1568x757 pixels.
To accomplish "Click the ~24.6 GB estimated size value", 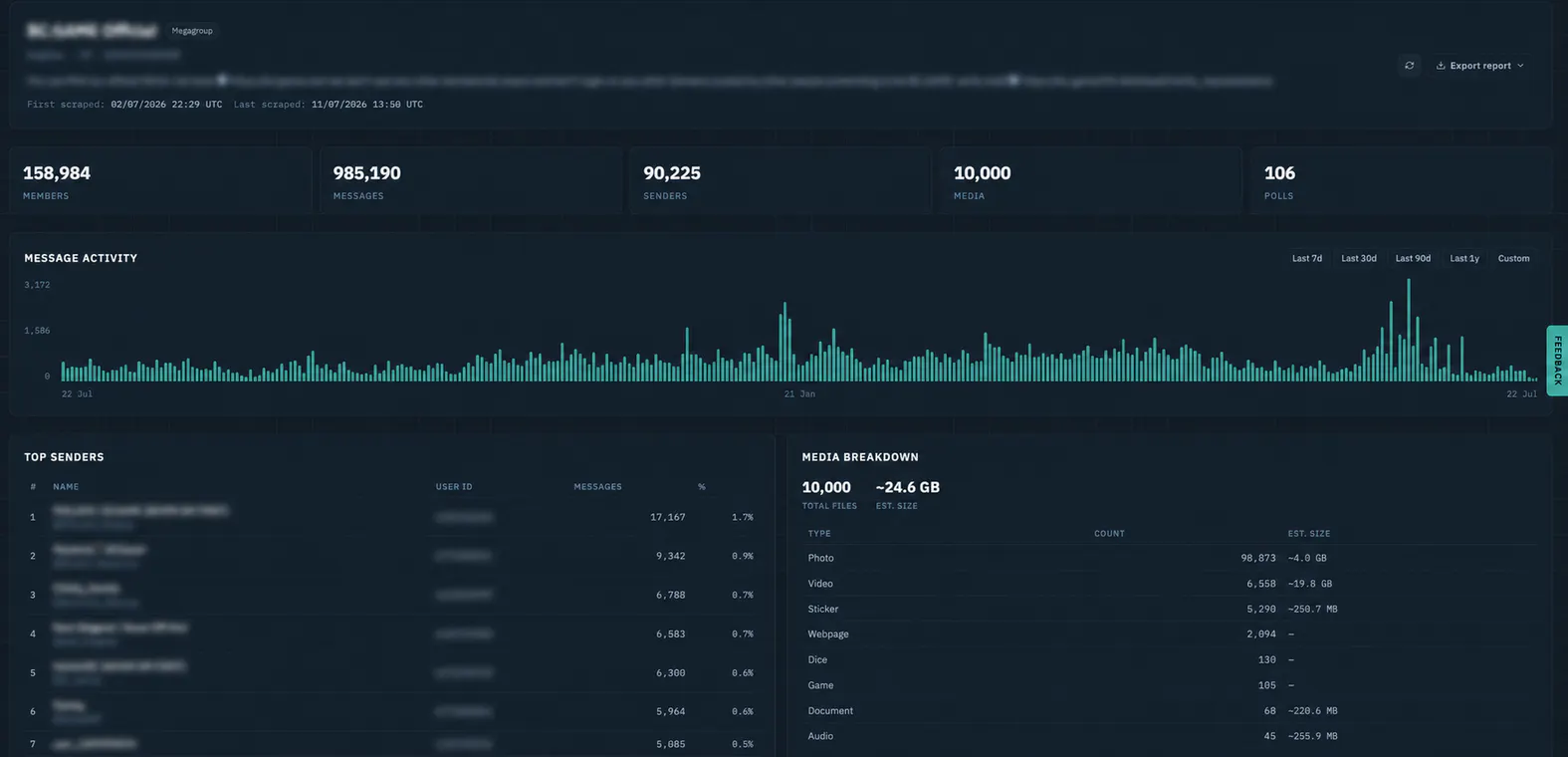I will click(x=907, y=487).
